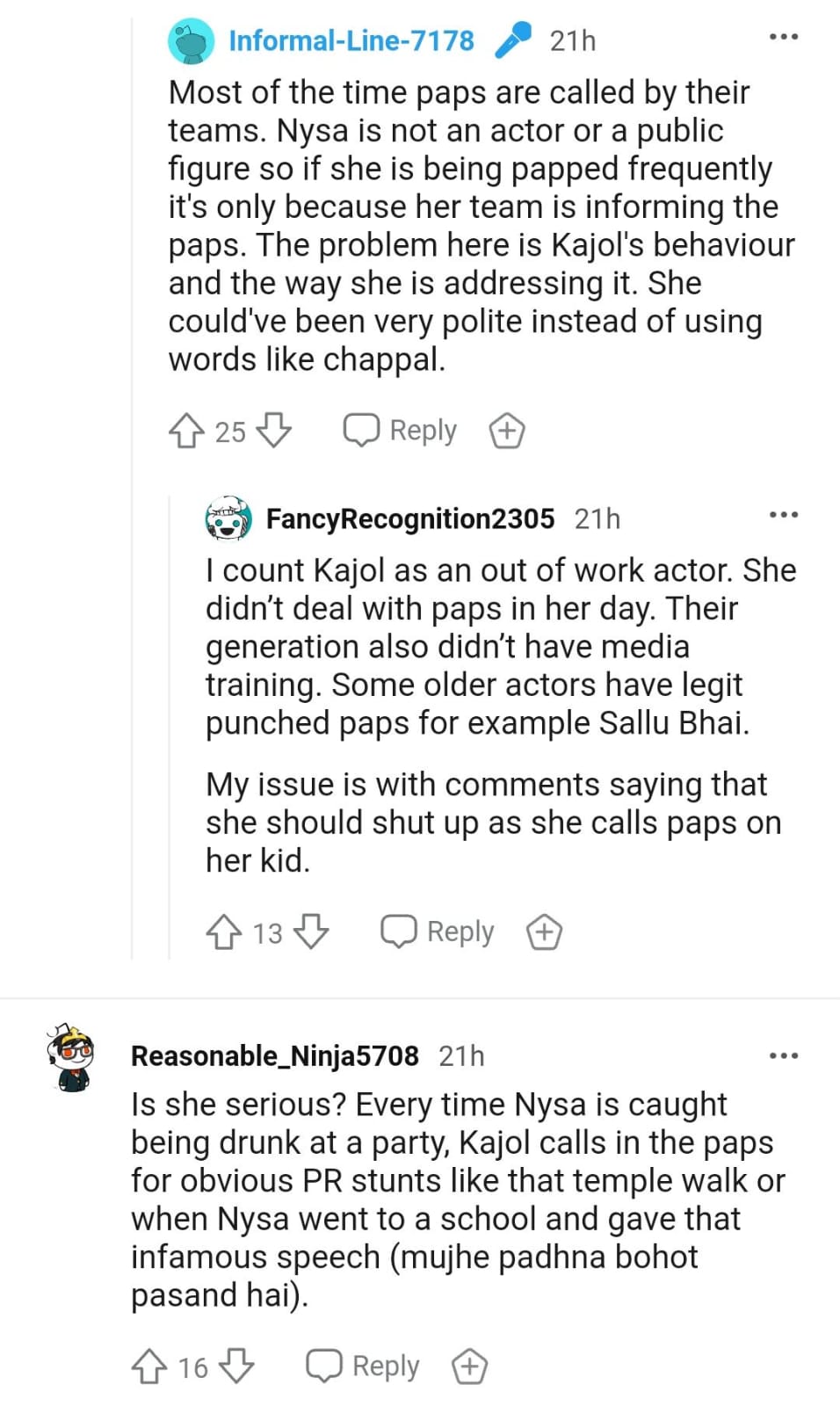Open options menu for Informal-Line-7178's comment

(x=783, y=38)
